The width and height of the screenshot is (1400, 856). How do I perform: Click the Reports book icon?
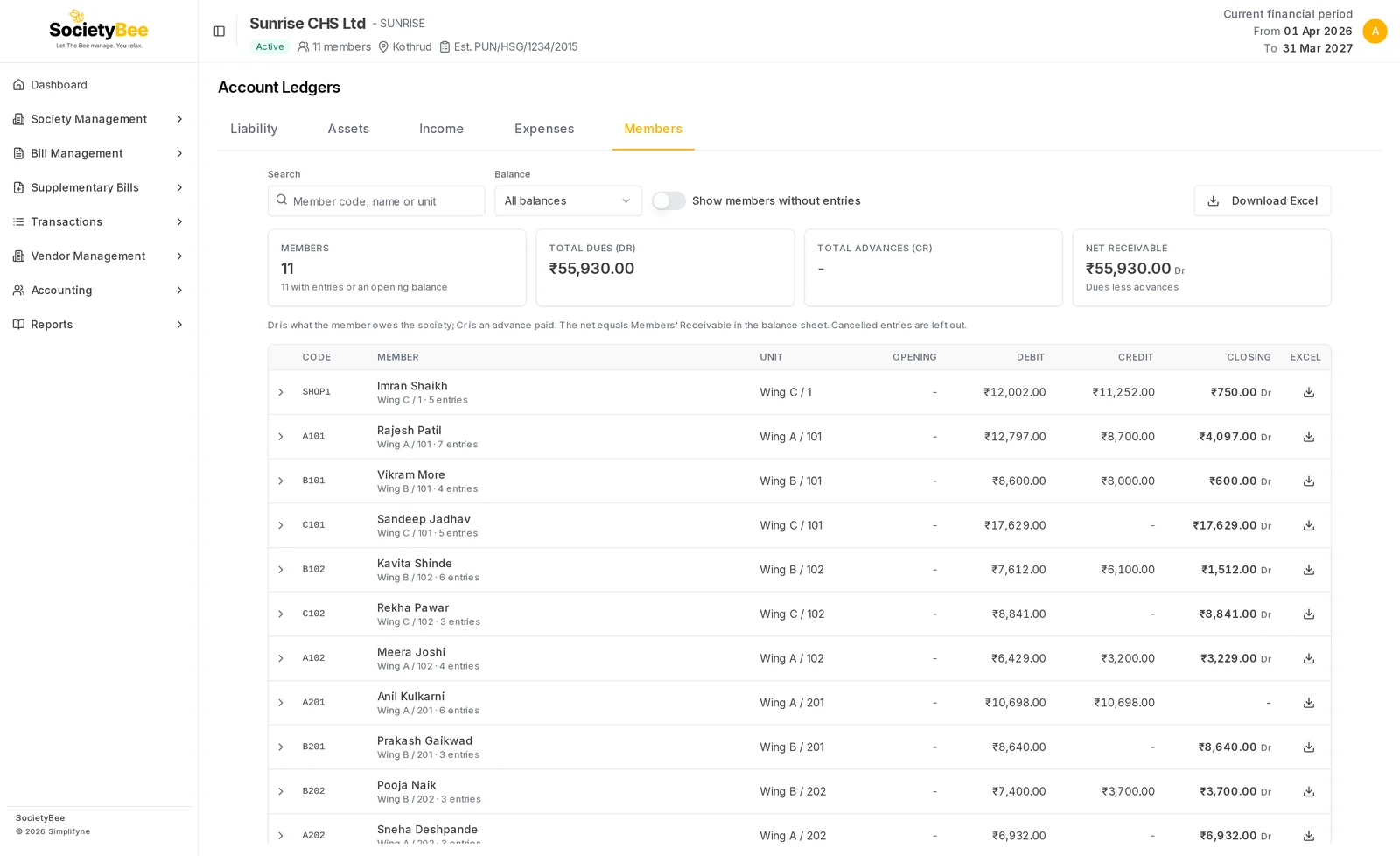point(18,325)
